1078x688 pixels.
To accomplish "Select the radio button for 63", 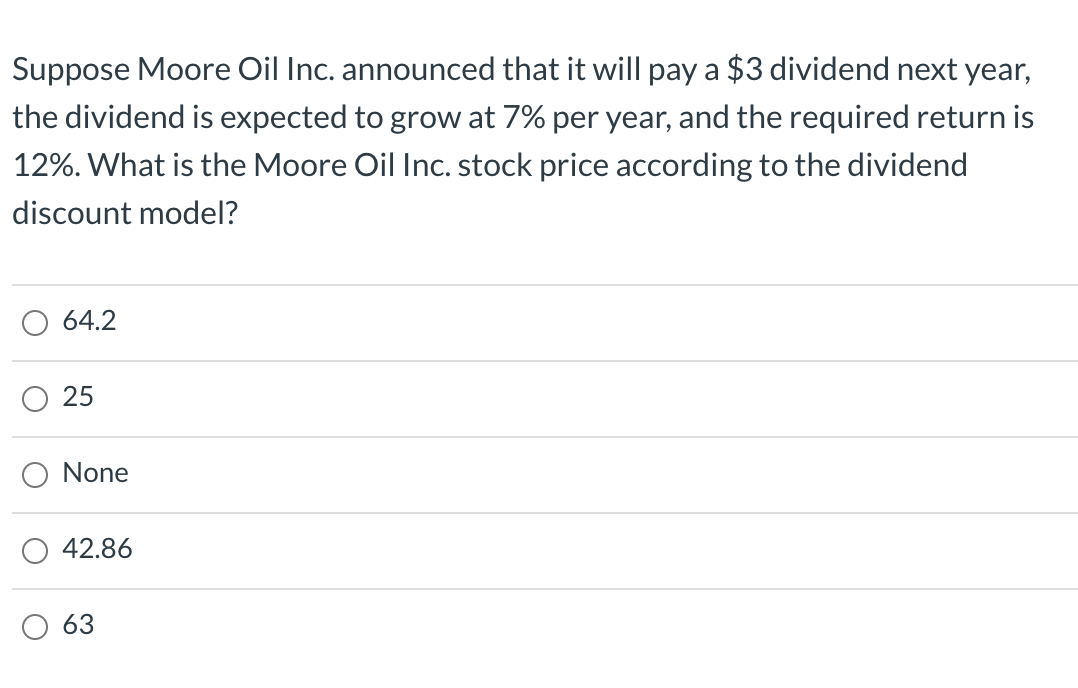I will coord(35,626).
